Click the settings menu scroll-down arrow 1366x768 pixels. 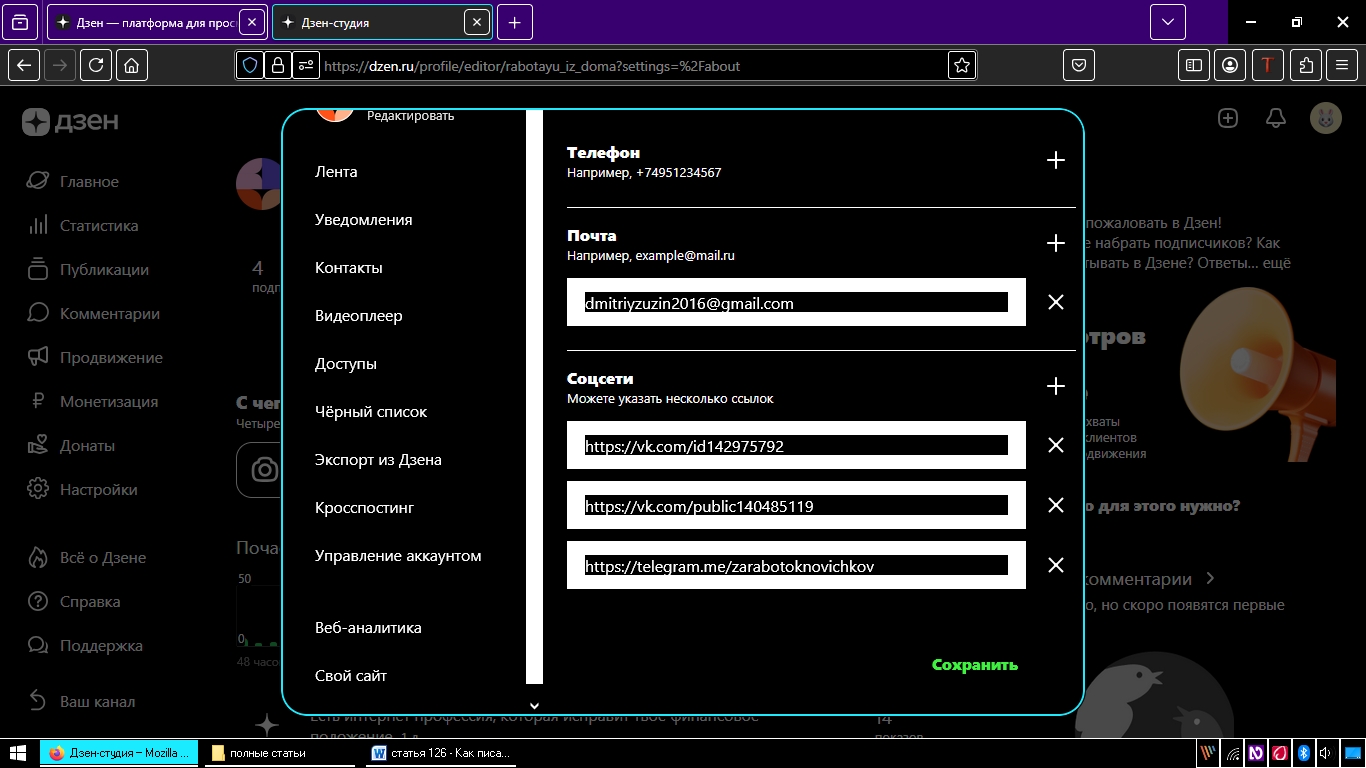coord(534,706)
